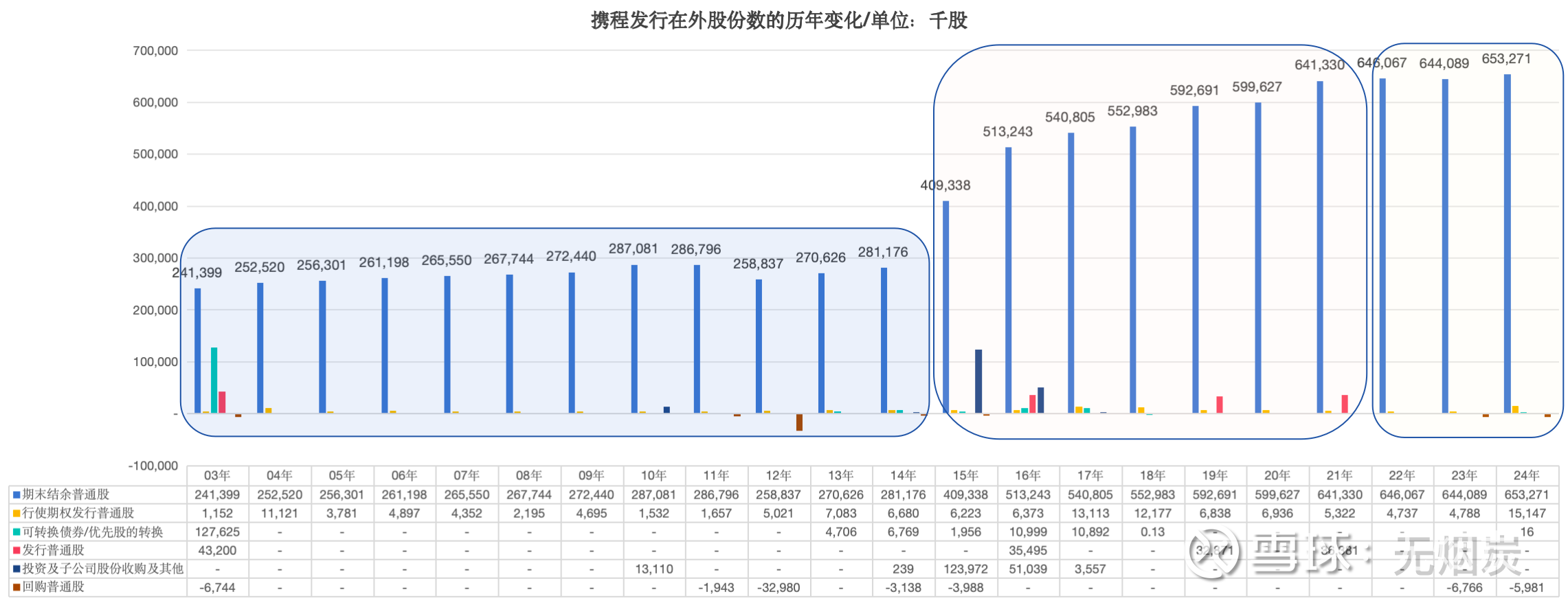Click the table cell showing 0.13
The image size is (1568, 603).
[x=1152, y=532]
